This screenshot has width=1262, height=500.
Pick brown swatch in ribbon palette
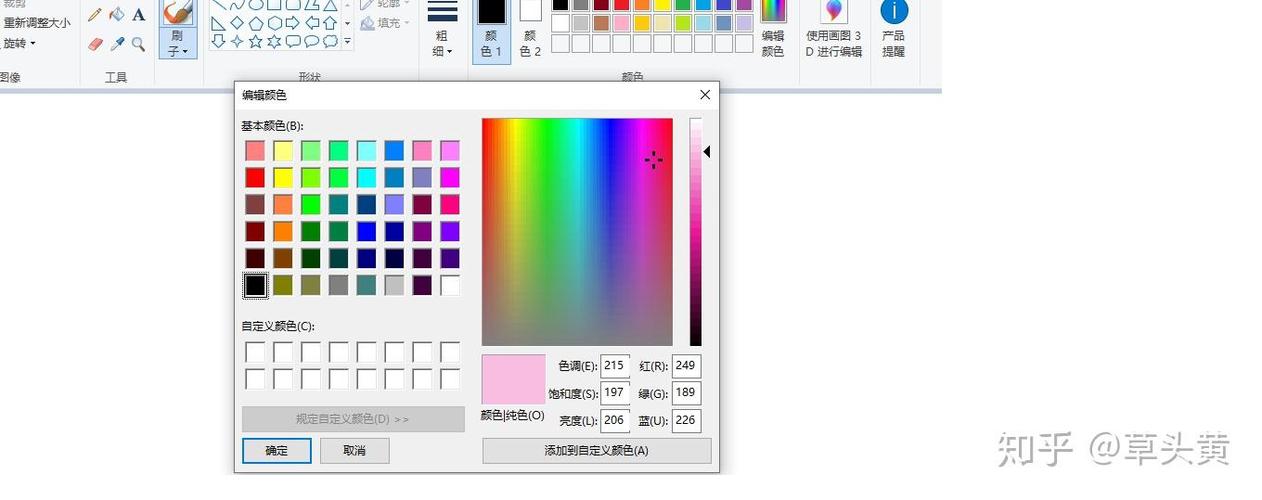[x=601, y=23]
